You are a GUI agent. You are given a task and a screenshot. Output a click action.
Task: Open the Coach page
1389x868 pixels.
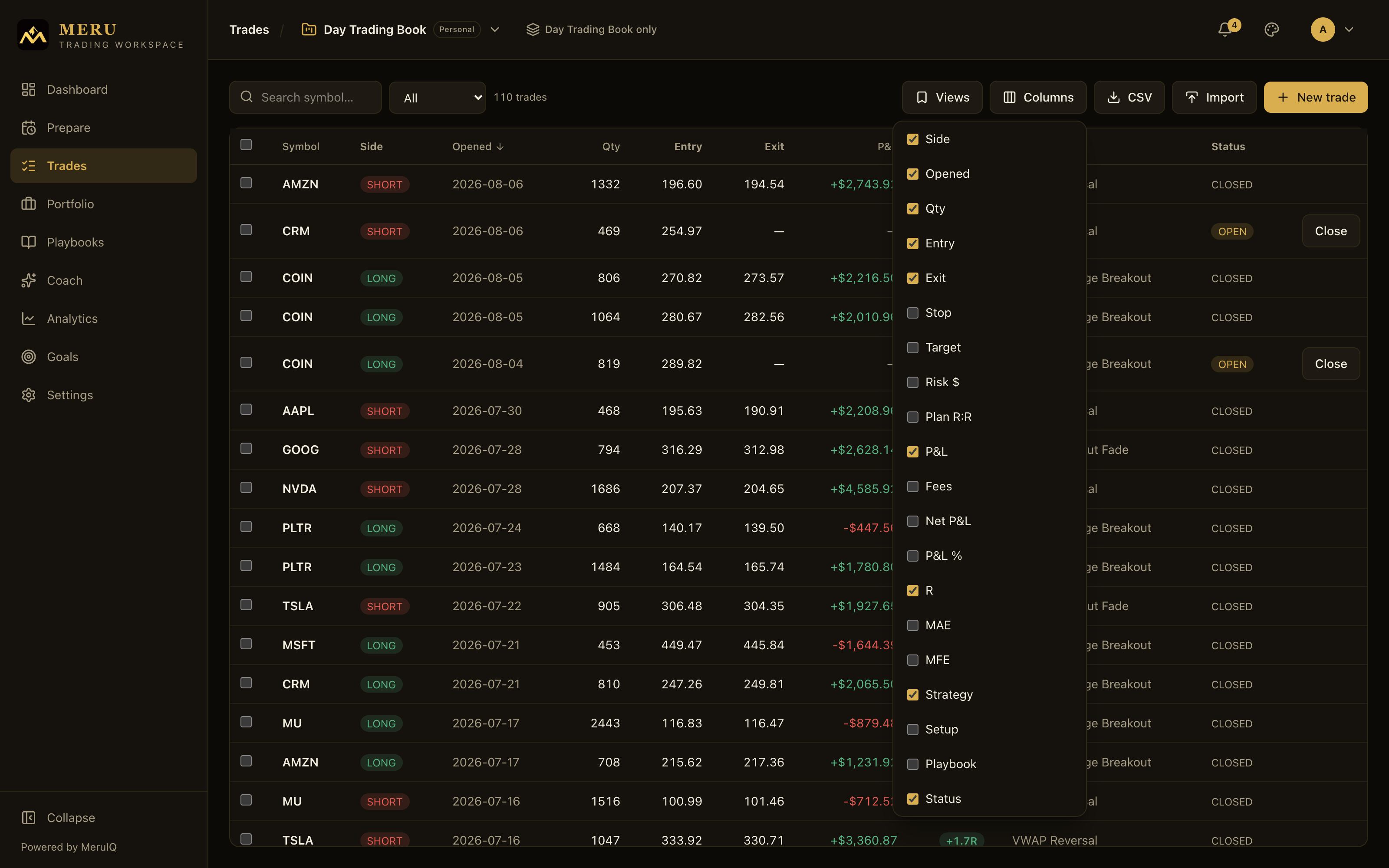coord(103,280)
